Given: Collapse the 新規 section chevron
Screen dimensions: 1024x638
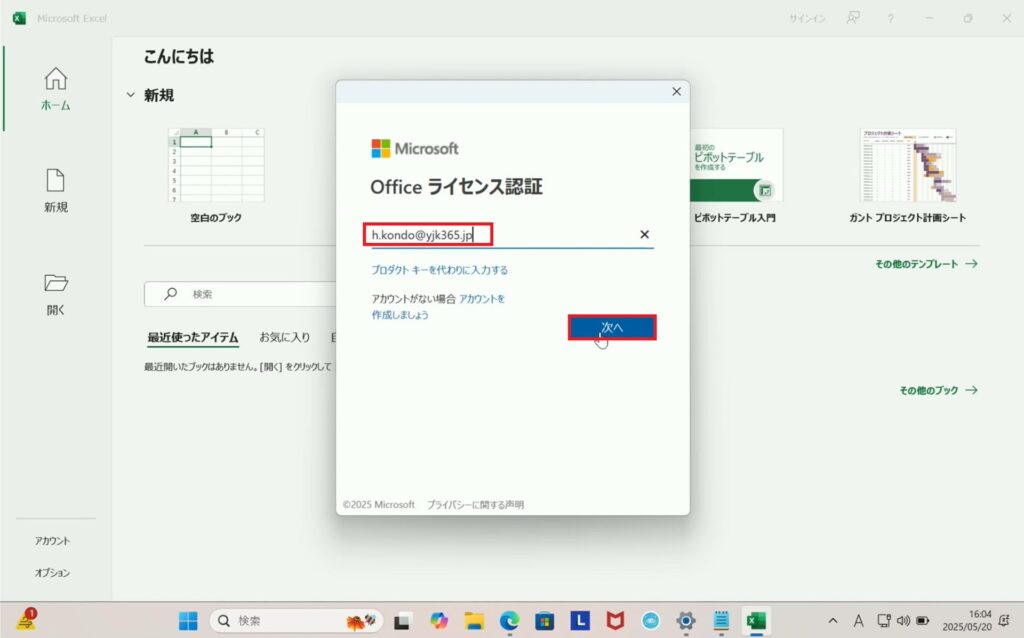Looking at the screenshot, I should point(131,95).
